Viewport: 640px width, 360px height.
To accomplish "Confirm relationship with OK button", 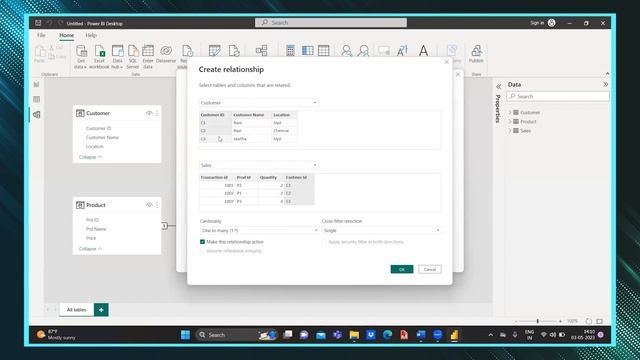I will tap(402, 269).
